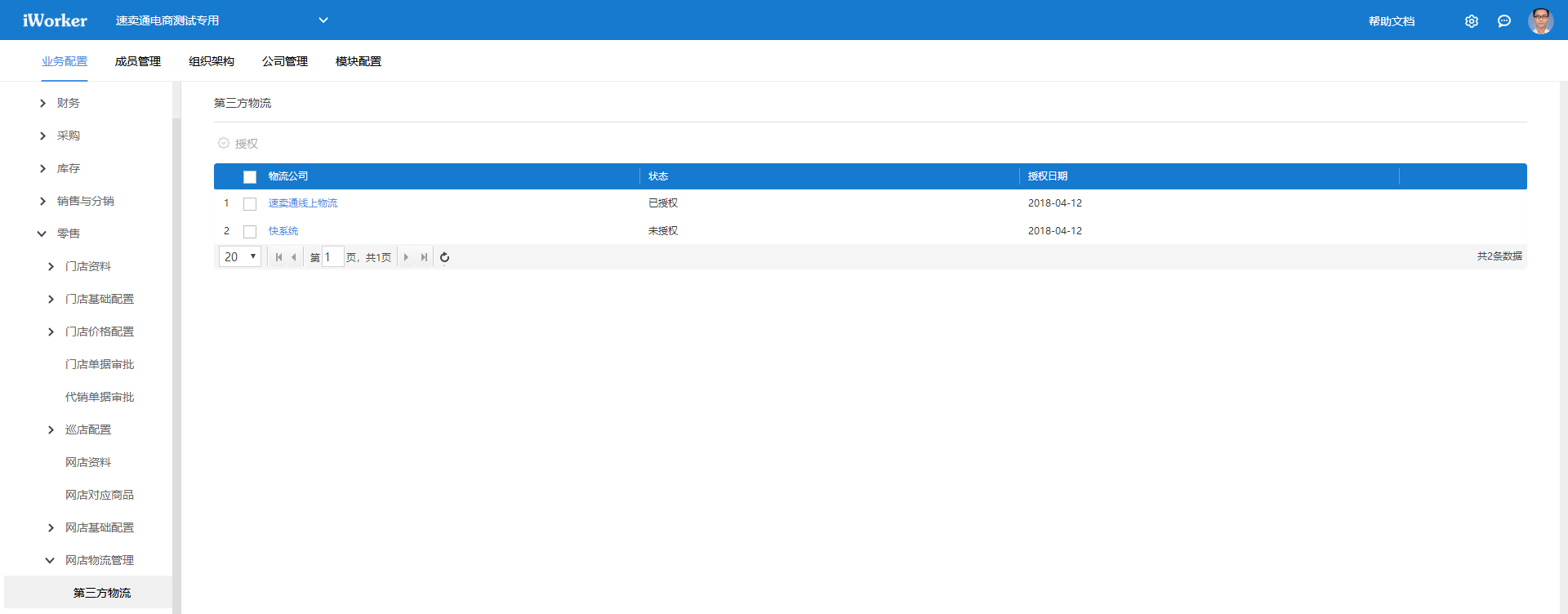The height and width of the screenshot is (614, 1568).
Task: Expand the 财务 tree node
Action: click(42, 103)
